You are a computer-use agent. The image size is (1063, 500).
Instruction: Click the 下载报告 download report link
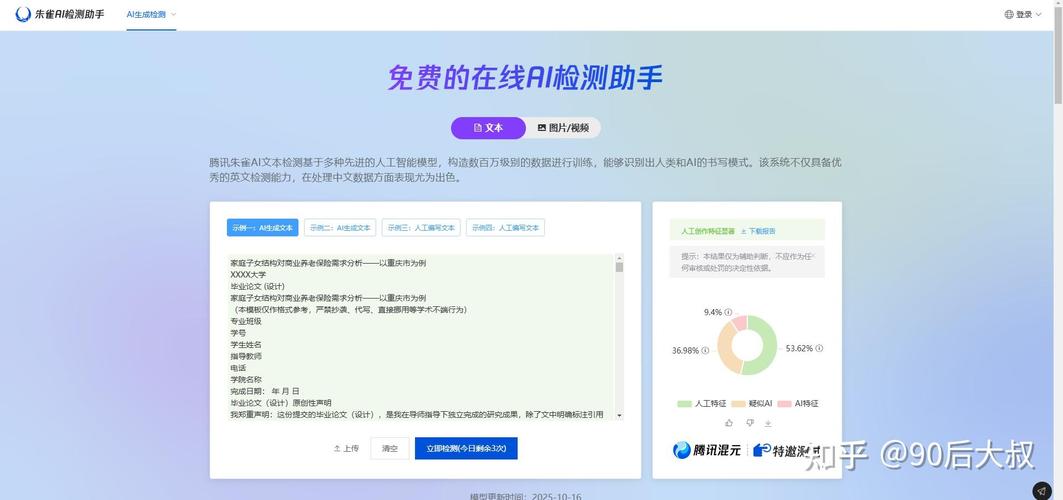[x=758, y=231]
